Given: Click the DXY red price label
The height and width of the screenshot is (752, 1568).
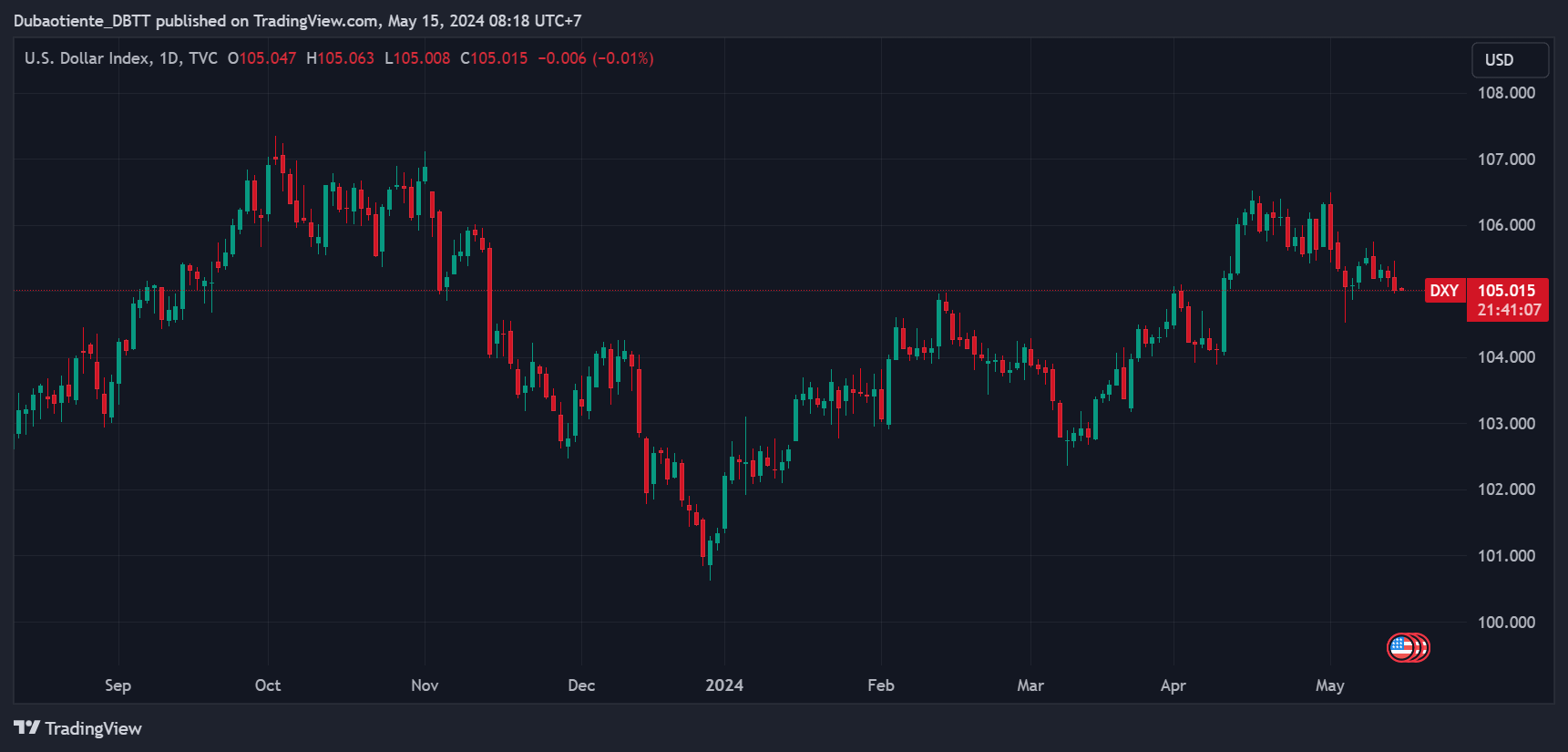Looking at the screenshot, I should point(1444,291).
